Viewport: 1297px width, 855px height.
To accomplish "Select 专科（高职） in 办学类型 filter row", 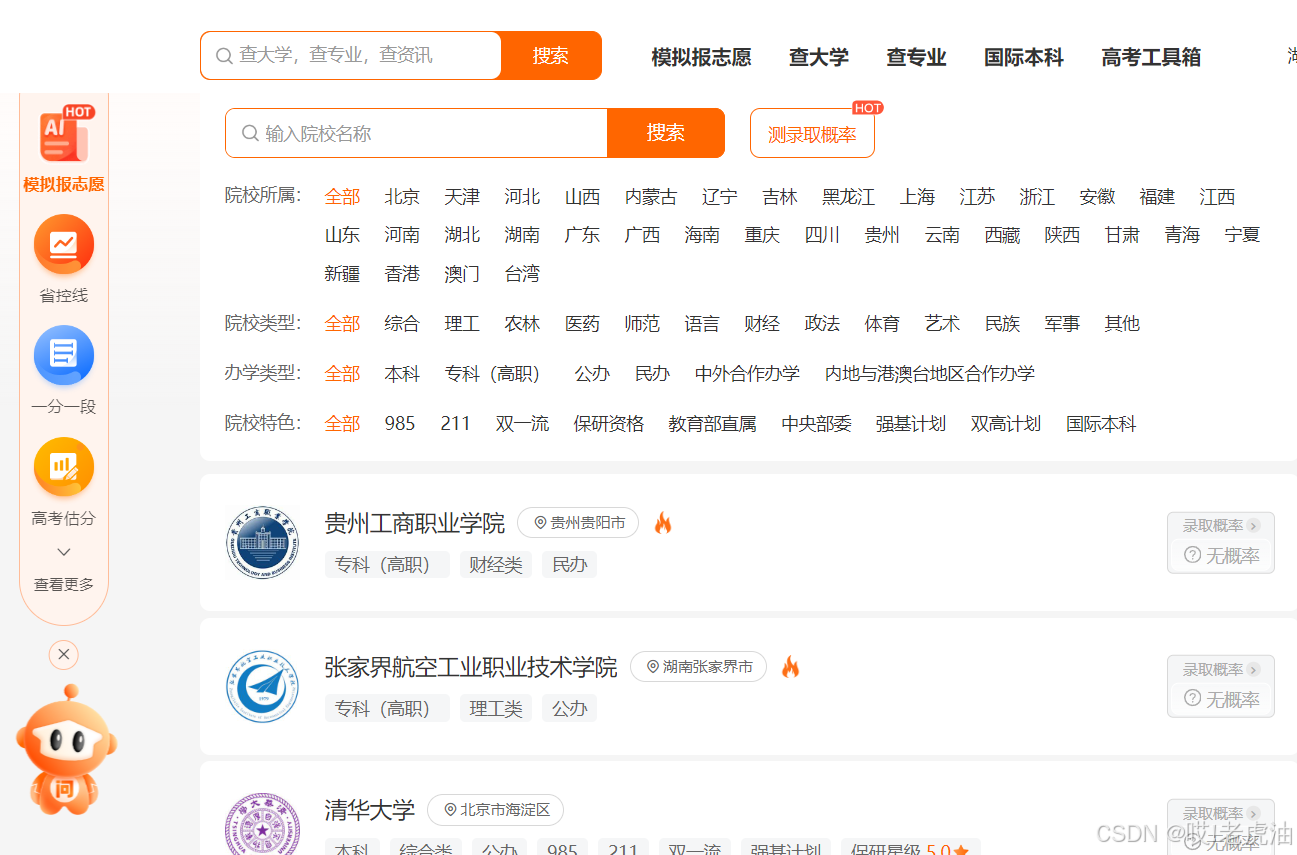I will click(x=497, y=374).
